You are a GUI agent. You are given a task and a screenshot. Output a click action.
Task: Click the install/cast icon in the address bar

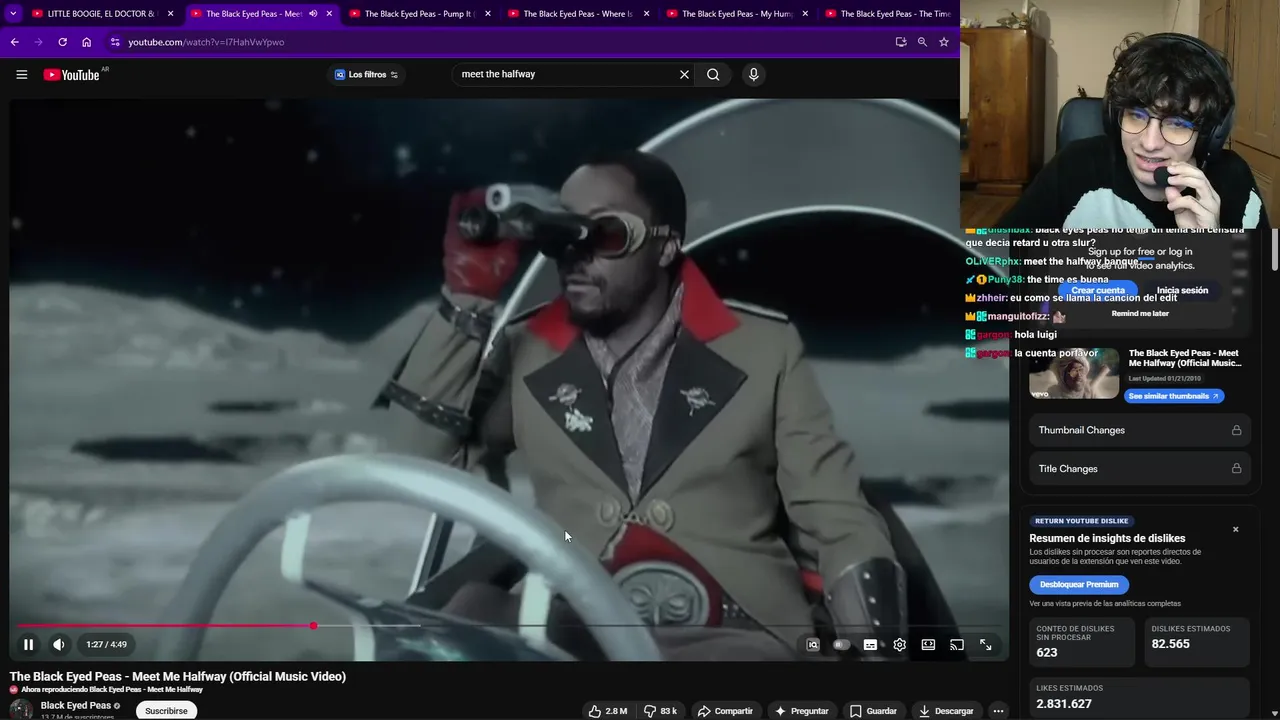coord(901,42)
